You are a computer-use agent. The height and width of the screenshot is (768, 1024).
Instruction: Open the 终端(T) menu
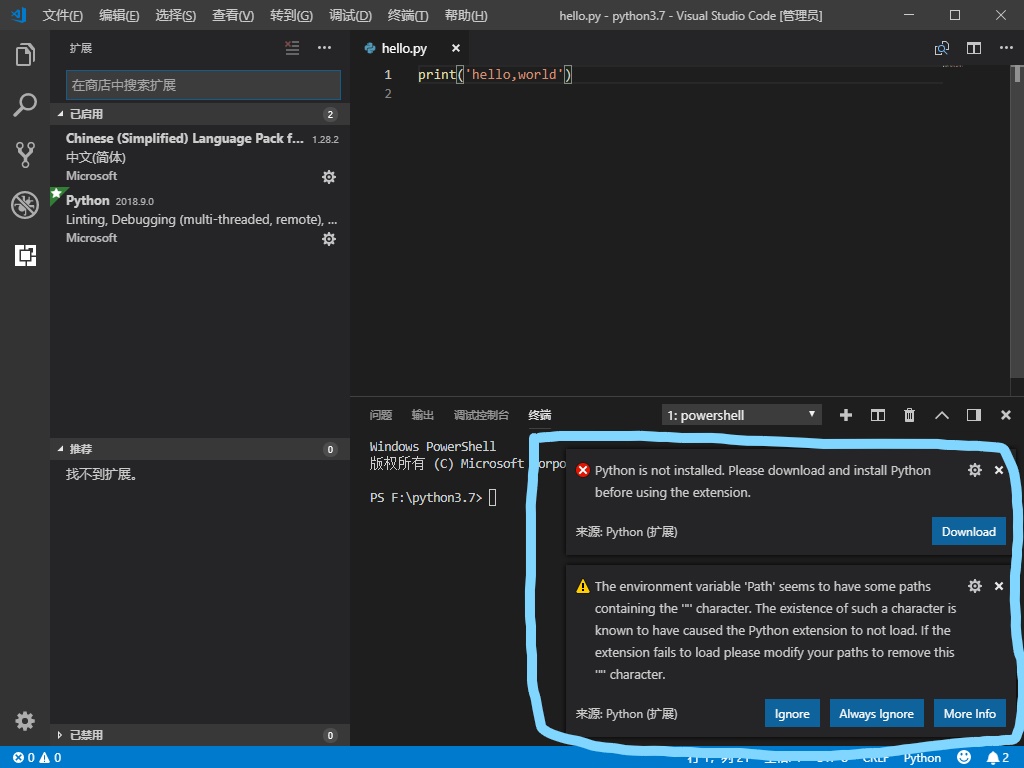408,15
